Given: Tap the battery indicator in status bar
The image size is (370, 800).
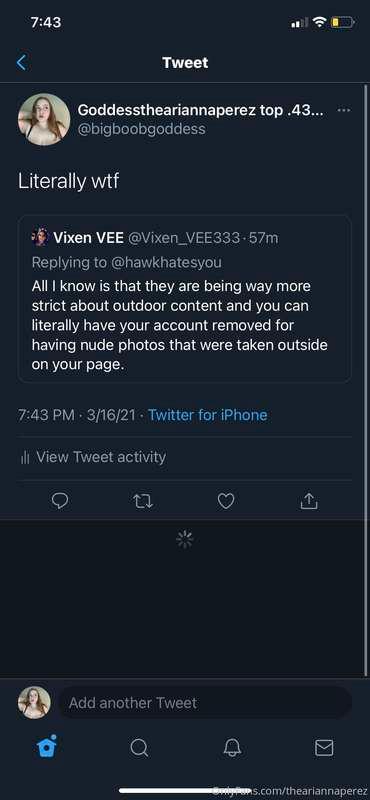Looking at the screenshot, I should (x=342, y=22).
